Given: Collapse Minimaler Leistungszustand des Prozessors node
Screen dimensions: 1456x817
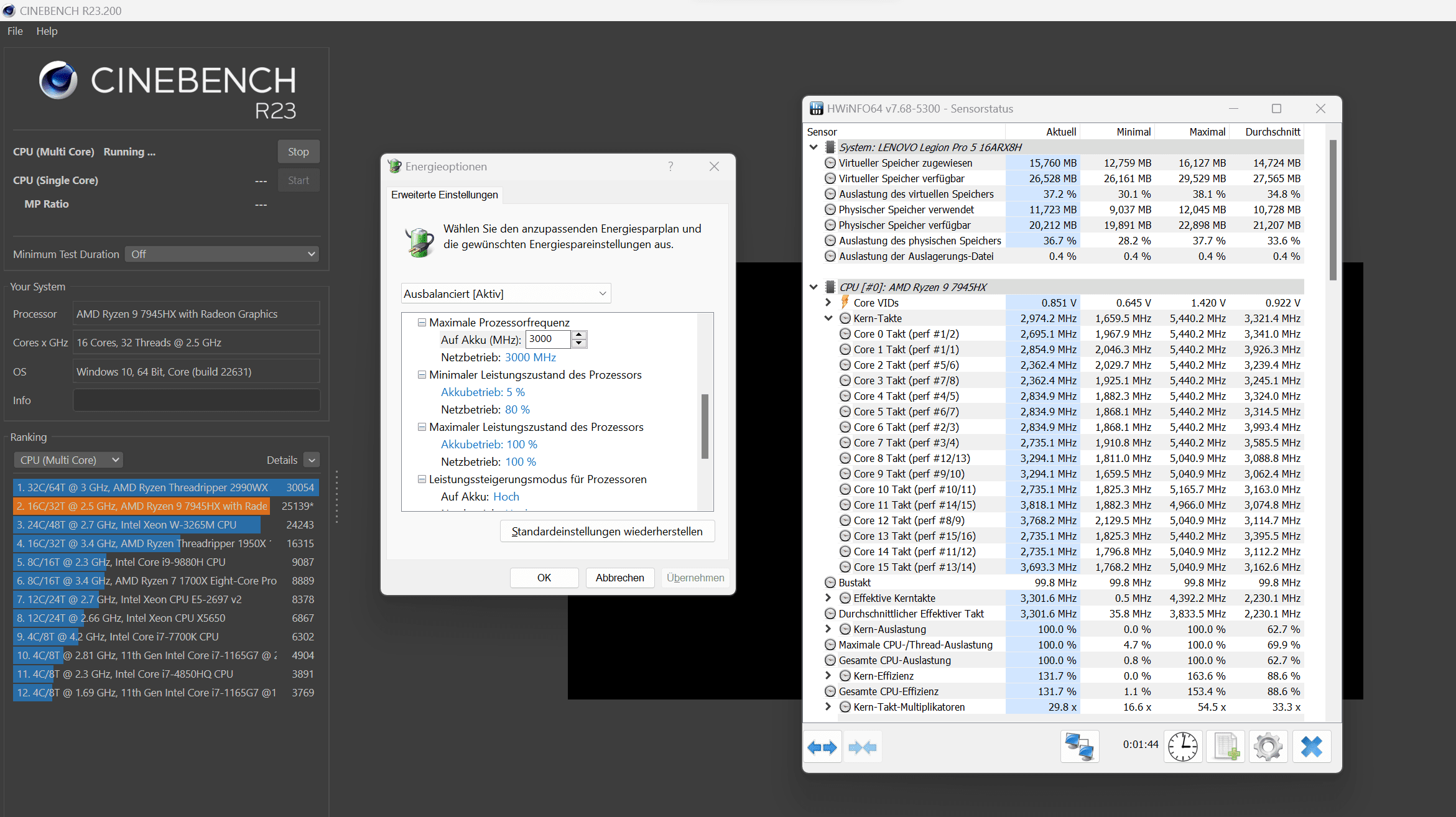Looking at the screenshot, I should pos(422,374).
